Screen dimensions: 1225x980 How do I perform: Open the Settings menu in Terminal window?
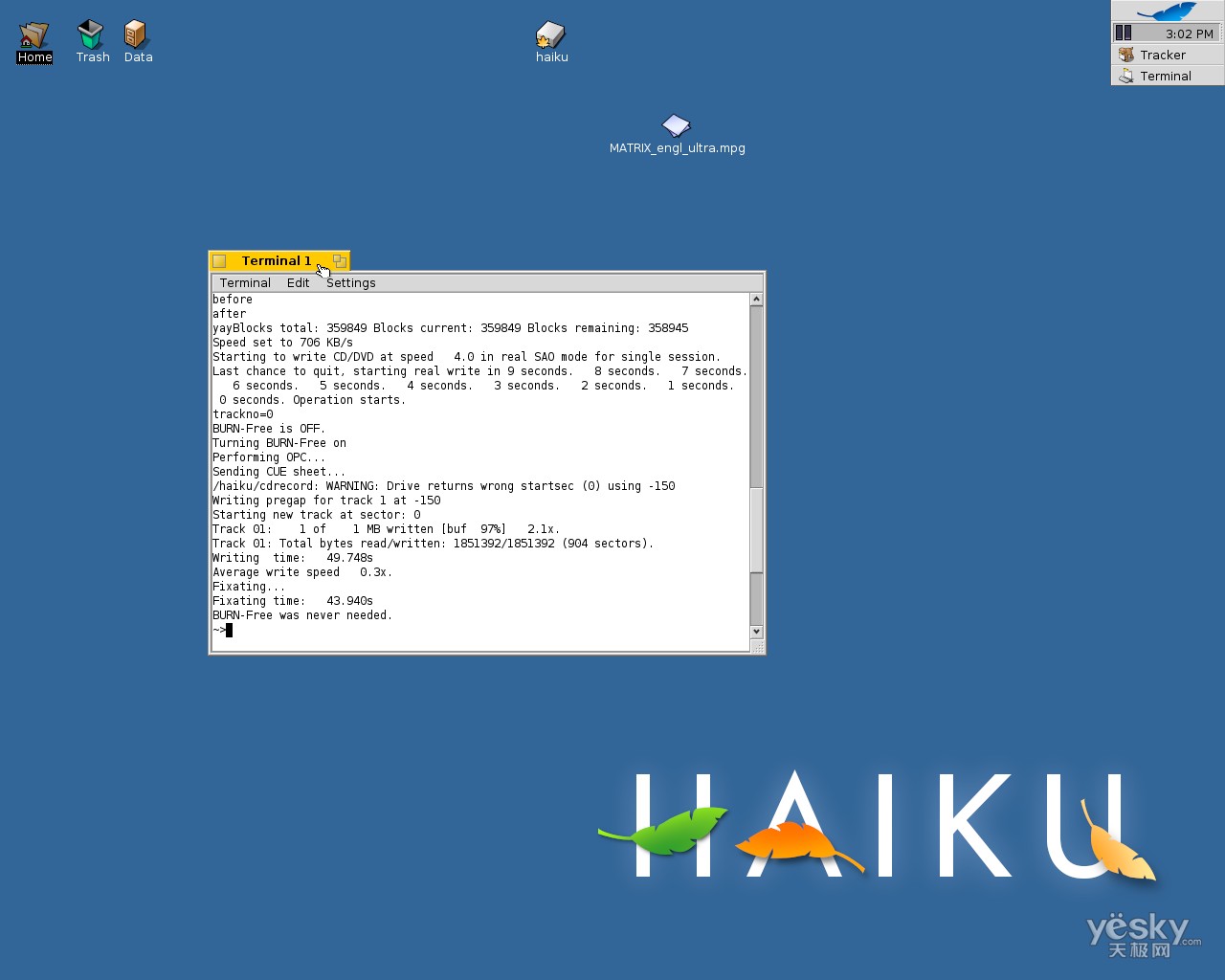pyautogui.click(x=351, y=283)
